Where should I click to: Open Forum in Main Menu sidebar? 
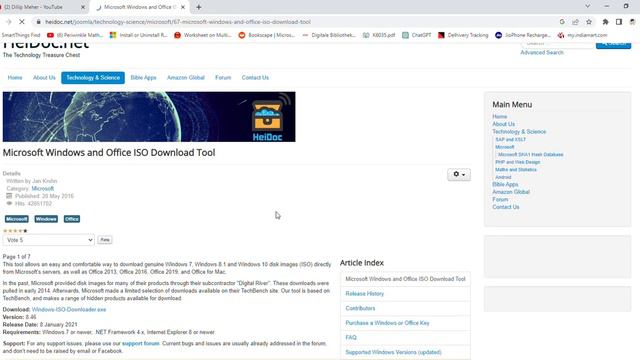(x=500, y=200)
